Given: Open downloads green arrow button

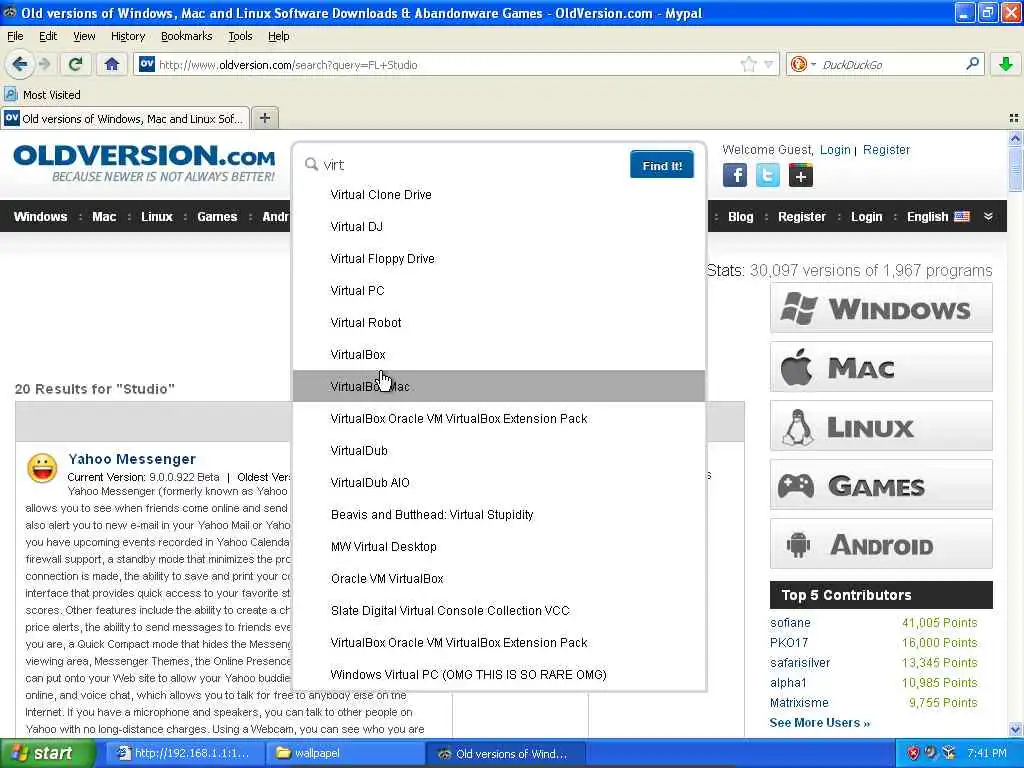Looking at the screenshot, I should [x=1006, y=64].
